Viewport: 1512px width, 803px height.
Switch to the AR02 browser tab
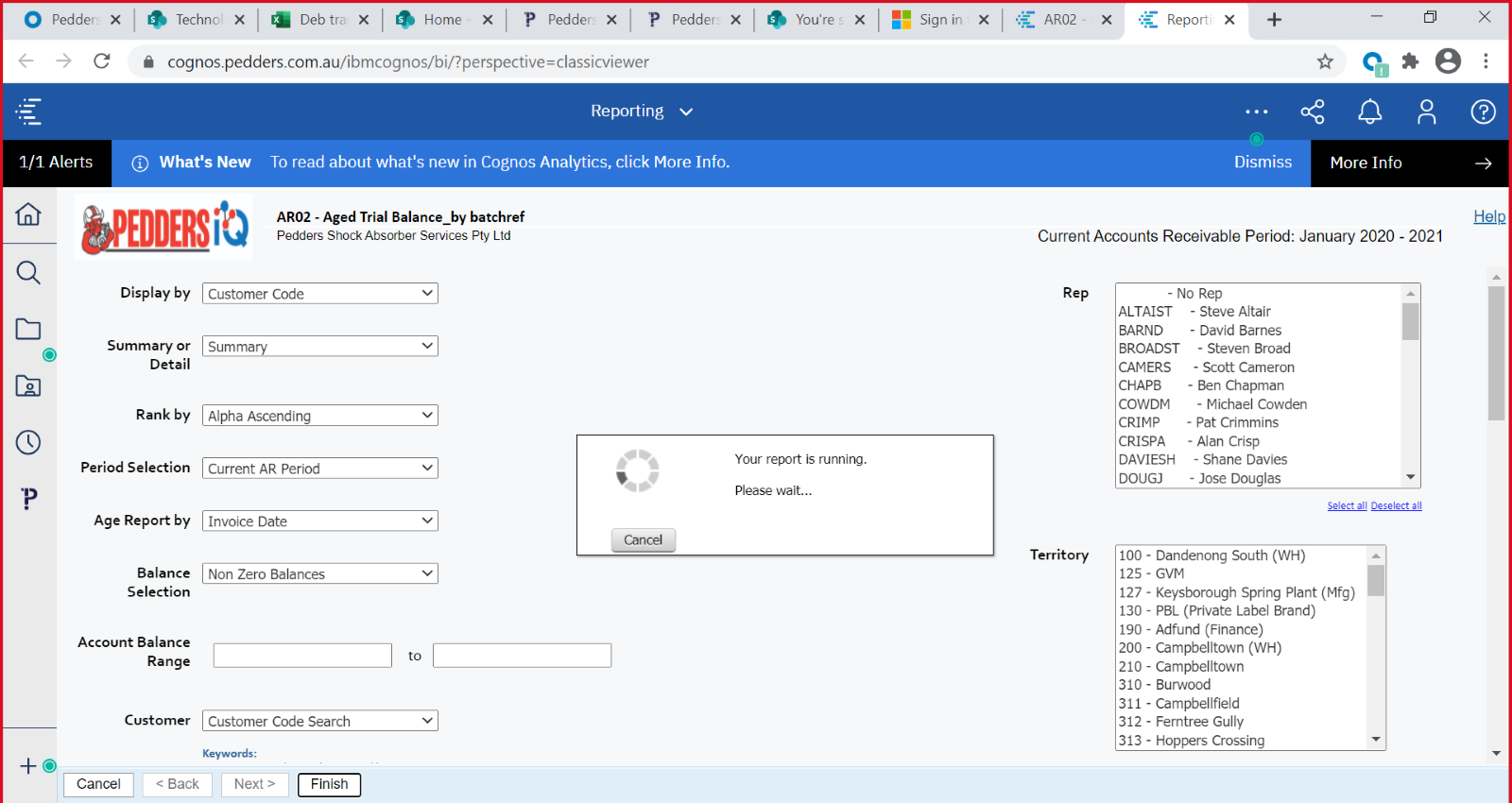[1064, 20]
